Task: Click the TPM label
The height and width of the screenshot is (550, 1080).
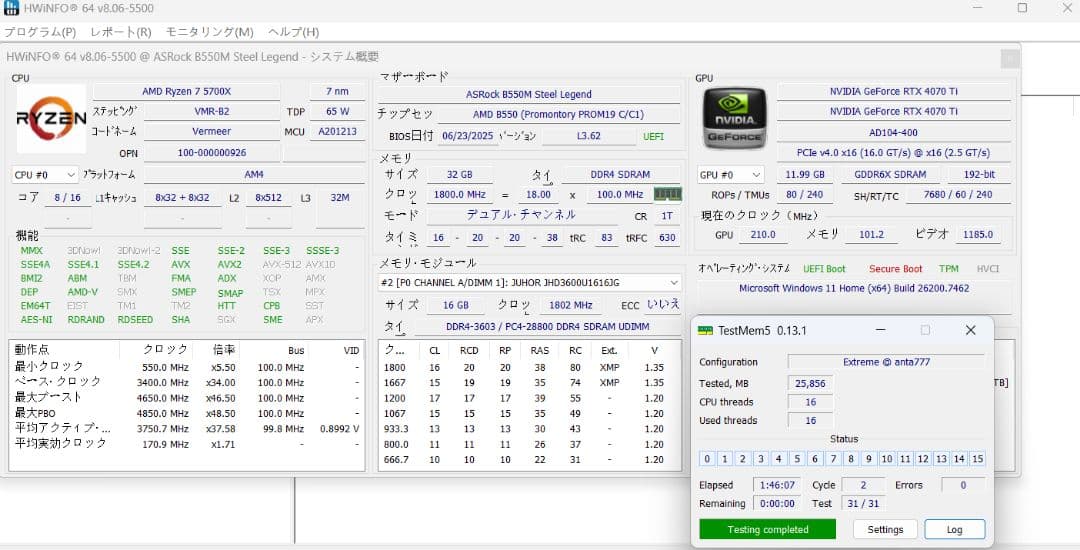Action: point(948,269)
